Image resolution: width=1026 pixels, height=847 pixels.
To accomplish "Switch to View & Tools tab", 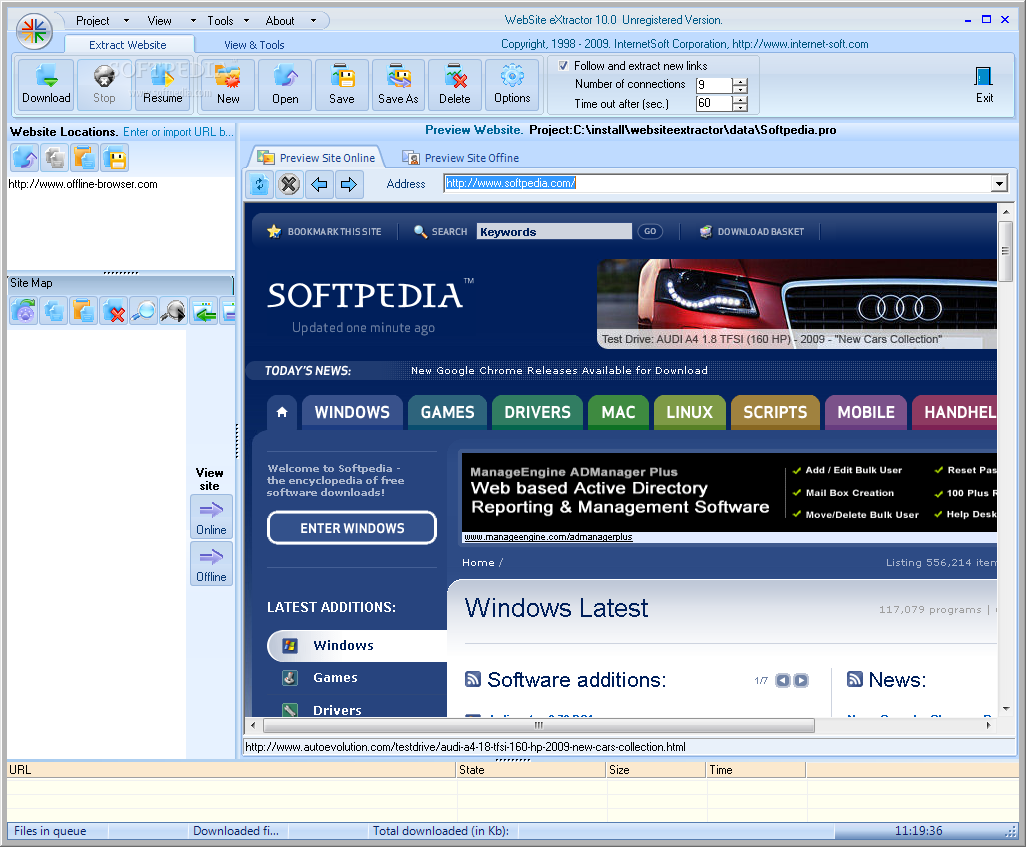I will [x=254, y=45].
